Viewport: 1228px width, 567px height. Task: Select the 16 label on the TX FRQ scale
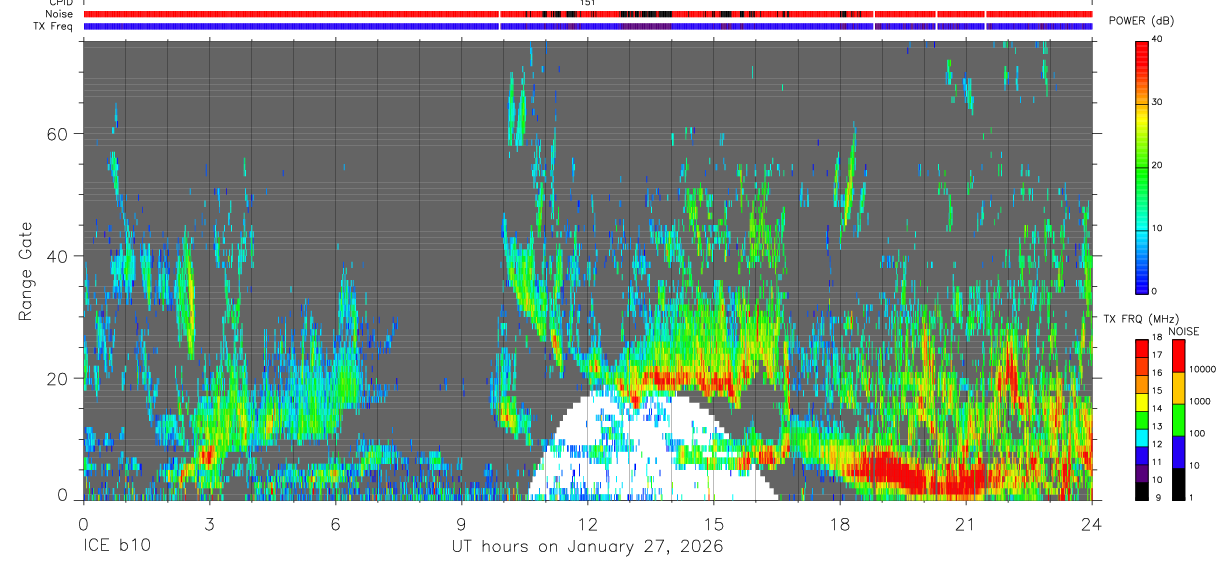(x=1158, y=373)
